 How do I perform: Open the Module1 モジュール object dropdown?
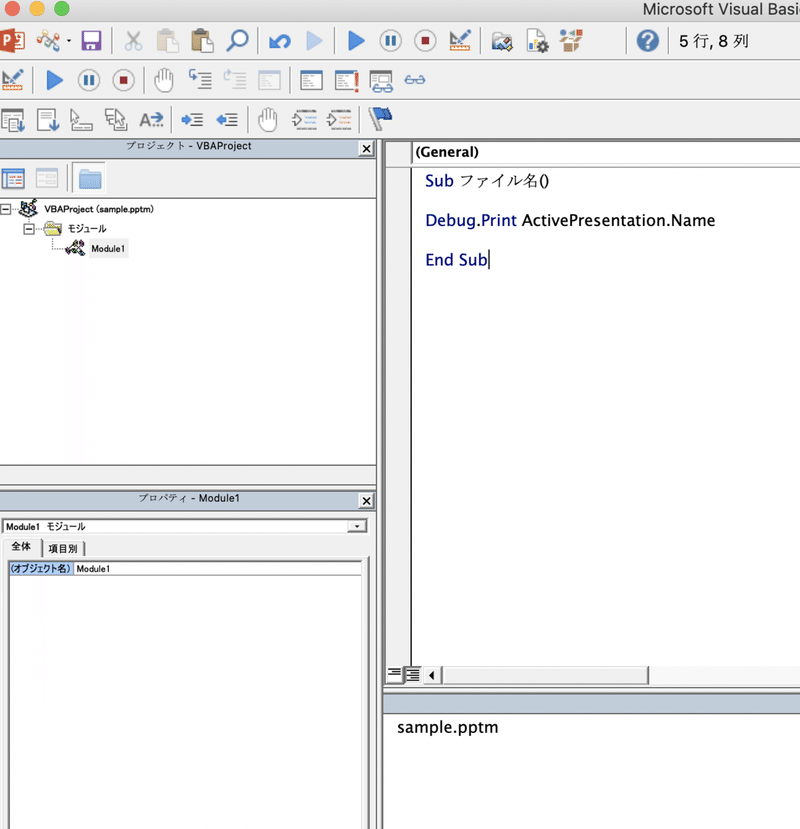[x=357, y=526]
